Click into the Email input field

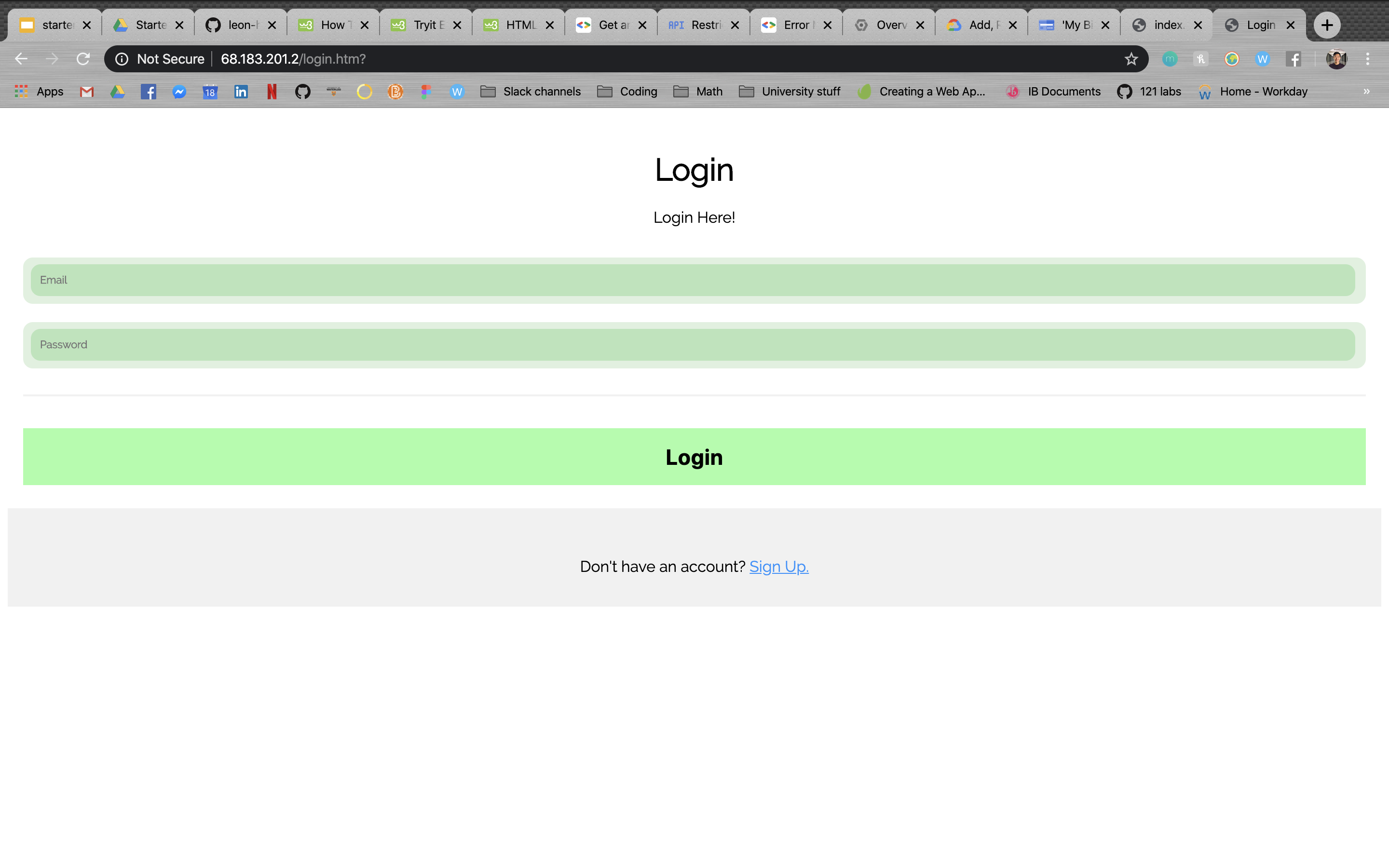pos(693,280)
